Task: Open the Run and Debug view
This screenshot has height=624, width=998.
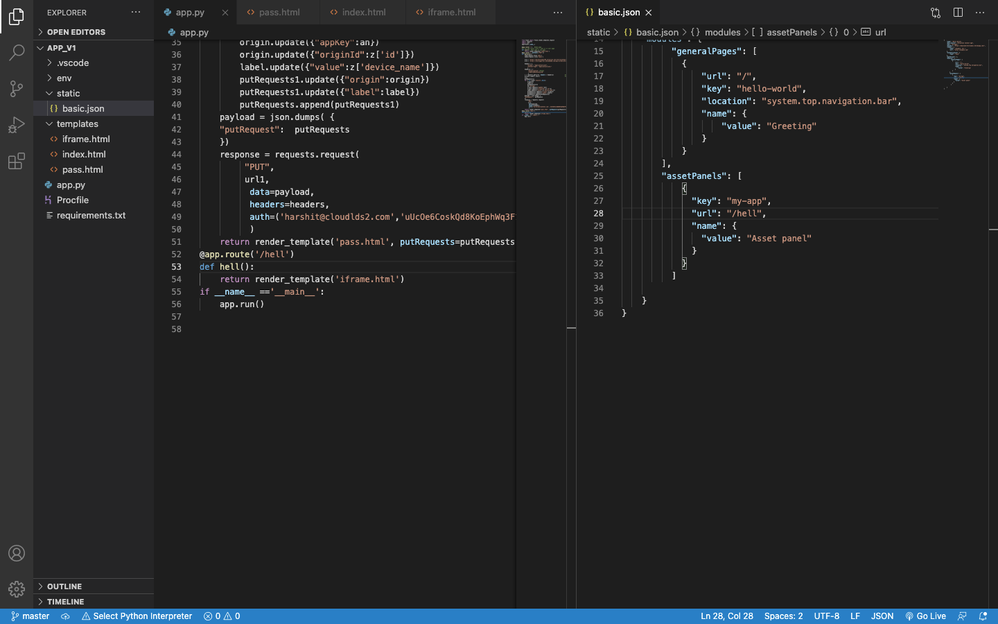Action: pos(16,125)
